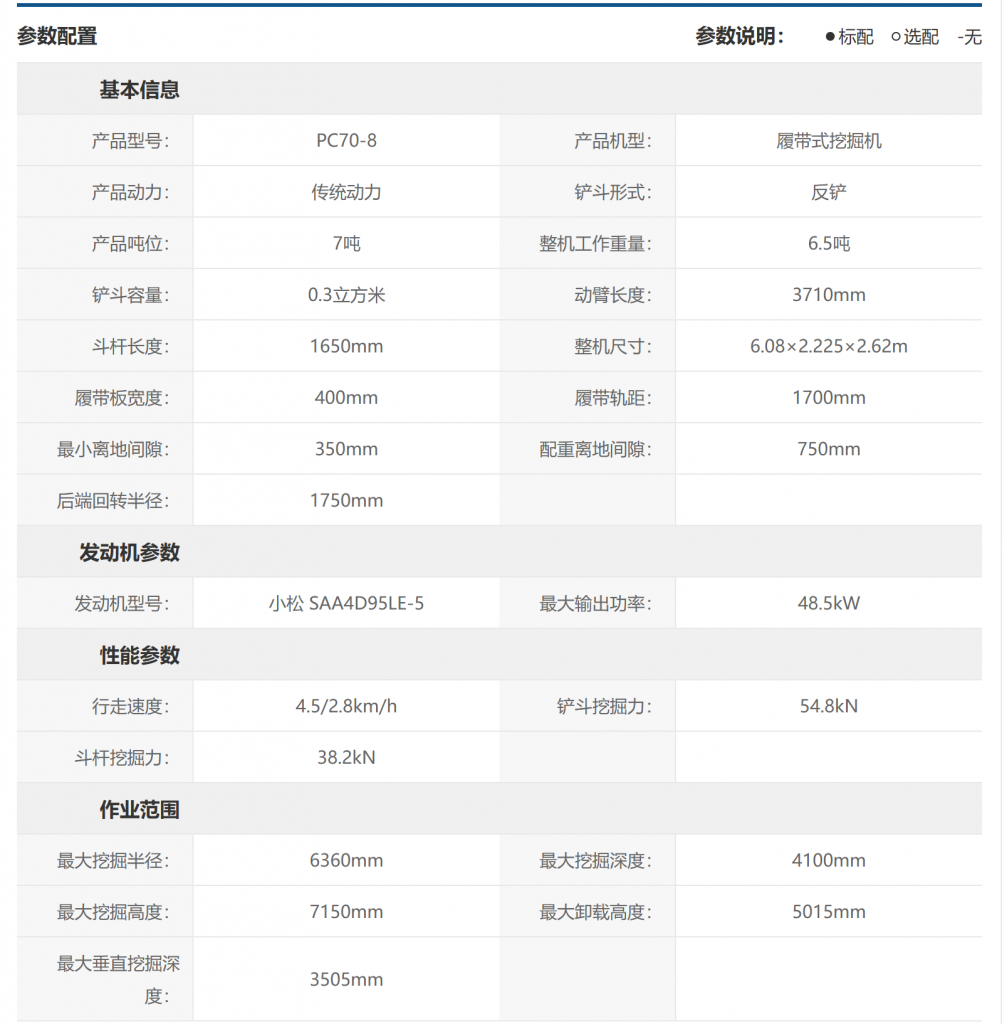Viewport: 1002px width, 1024px height.
Task: Click the 38.2kN arm digging force value
Action: (x=346, y=758)
